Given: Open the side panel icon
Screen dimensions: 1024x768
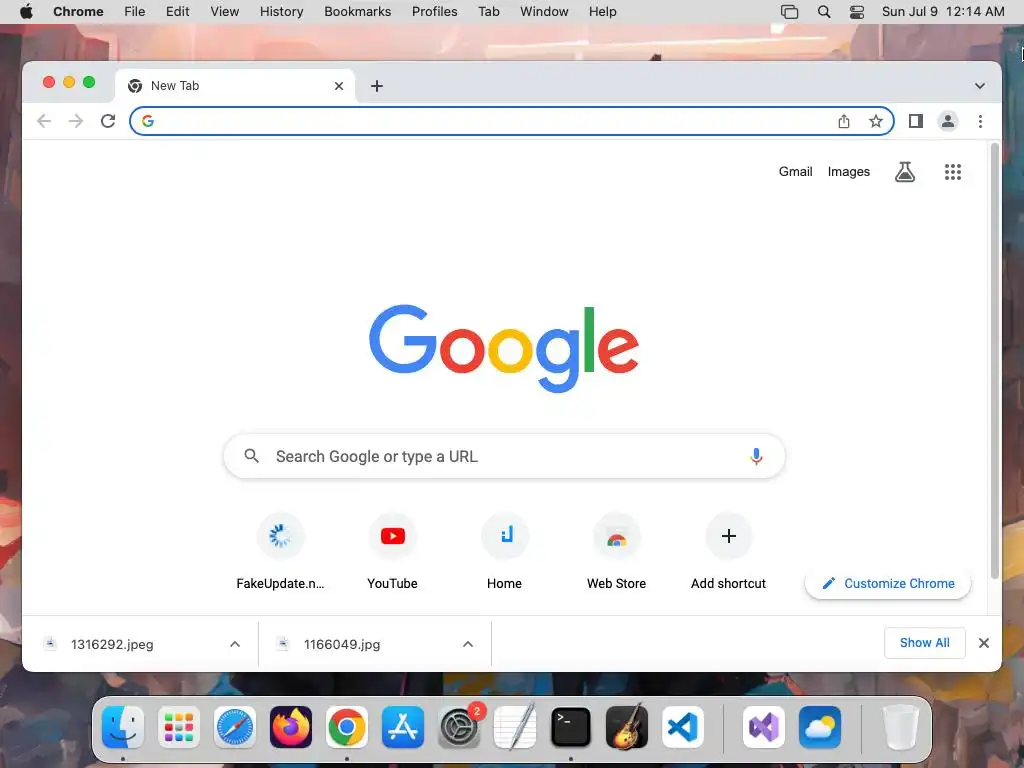Looking at the screenshot, I should point(916,121).
